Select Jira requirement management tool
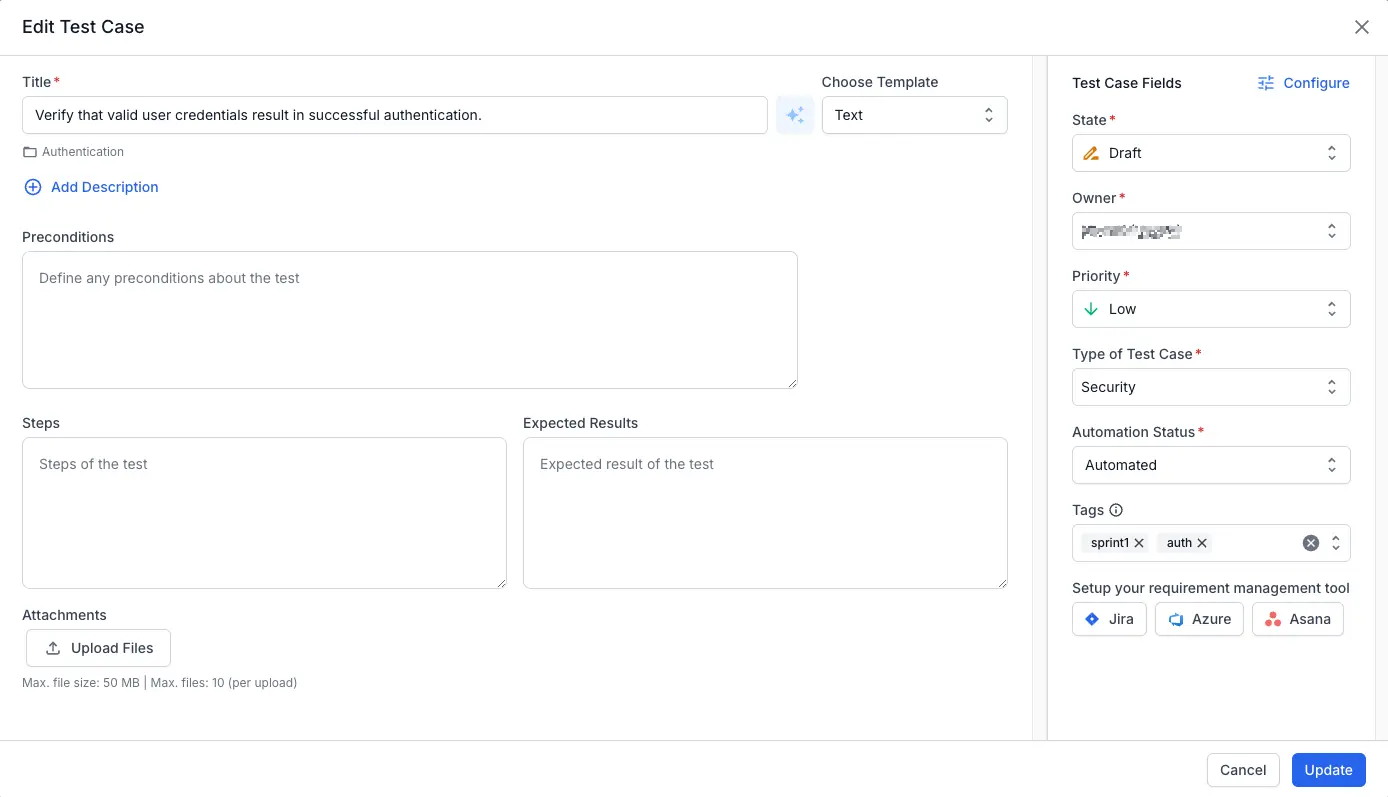Screen dimensions: 1388x797 [1109, 619]
